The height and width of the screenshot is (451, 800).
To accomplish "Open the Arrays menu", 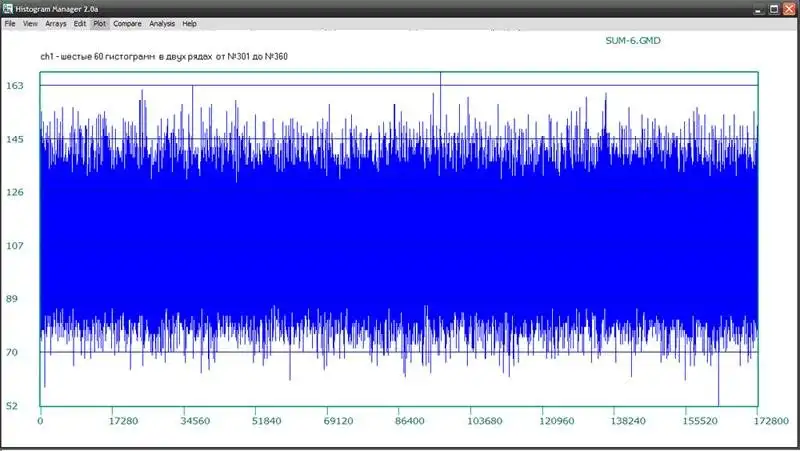I will pyautogui.click(x=56, y=23).
